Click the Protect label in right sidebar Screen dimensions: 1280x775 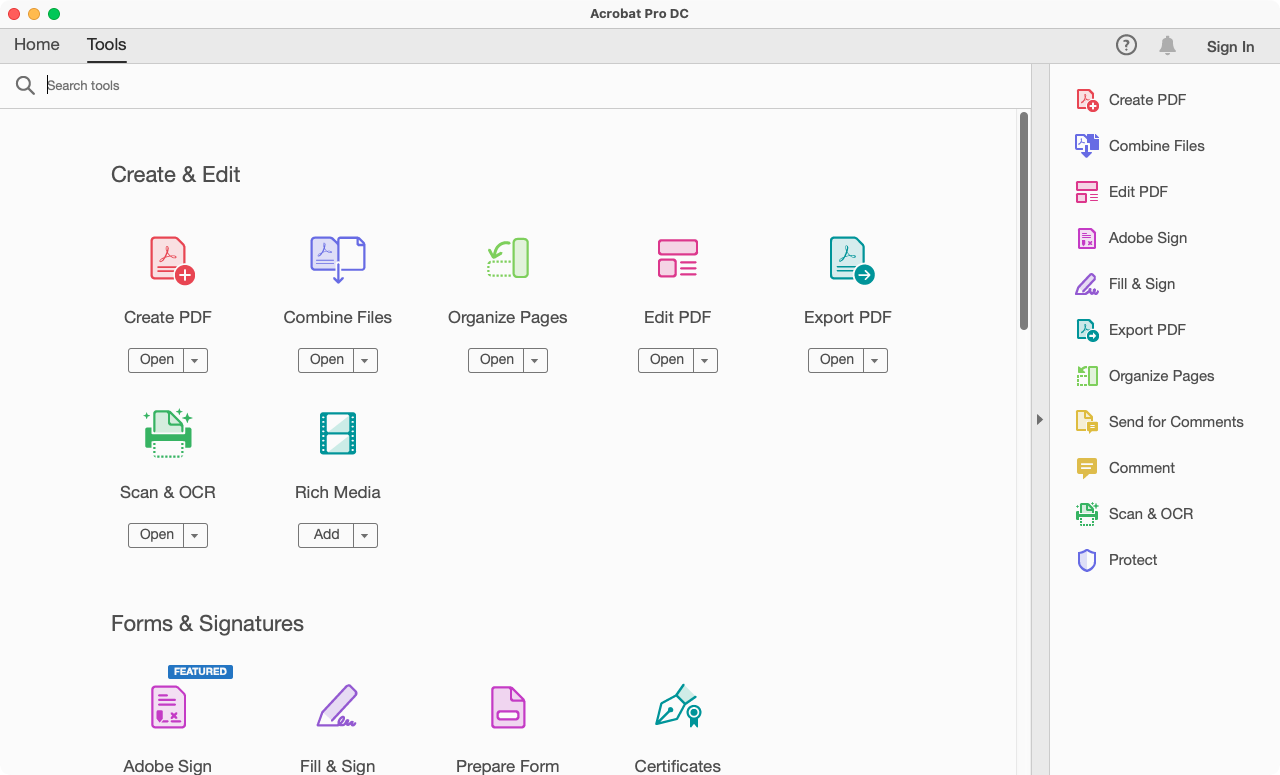[x=1133, y=560]
